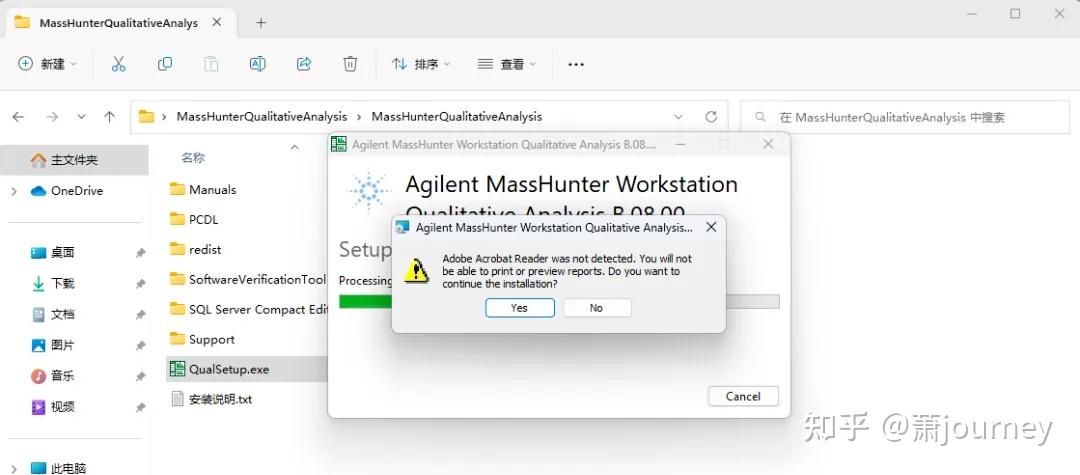Open the 查看 (View) dropdown
Screen dimensions: 1080x475
tap(507, 64)
